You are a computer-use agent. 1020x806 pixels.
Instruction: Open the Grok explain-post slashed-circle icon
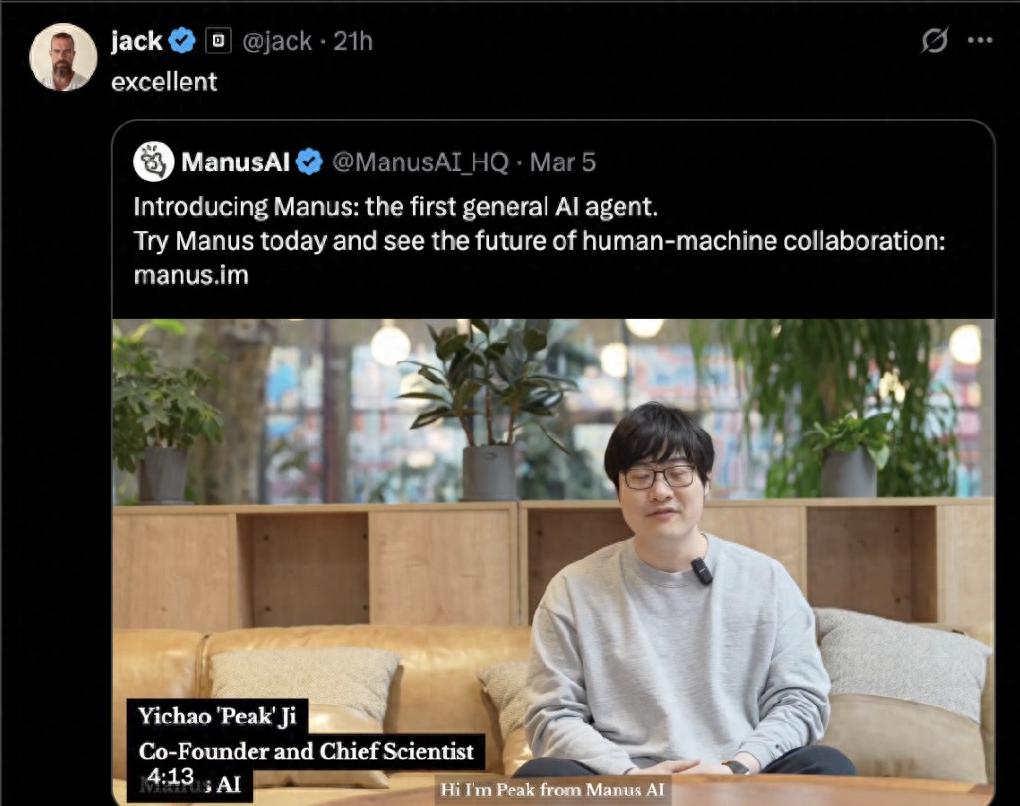934,40
